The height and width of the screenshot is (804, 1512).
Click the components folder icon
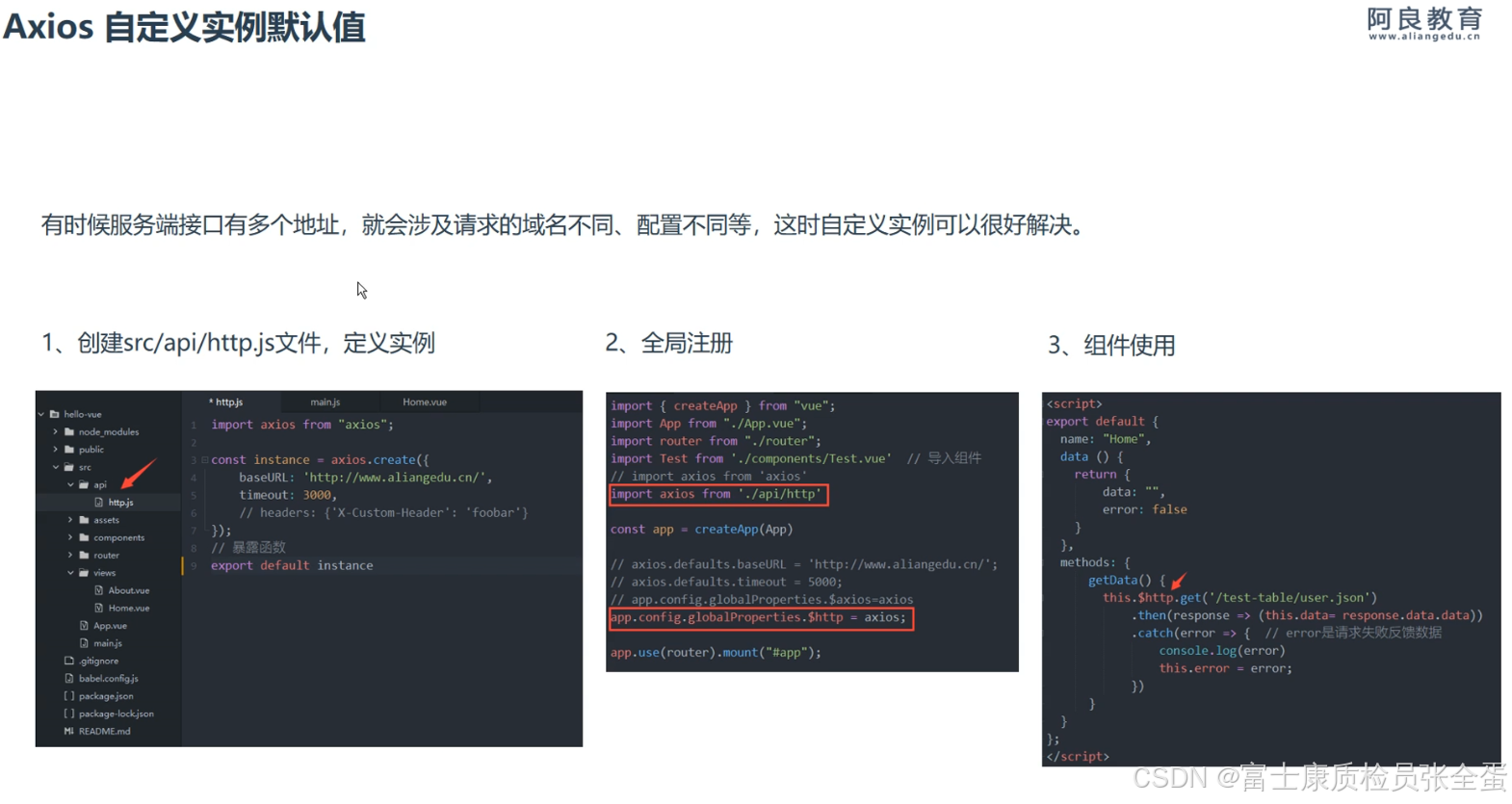pyautogui.click(x=84, y=538)
